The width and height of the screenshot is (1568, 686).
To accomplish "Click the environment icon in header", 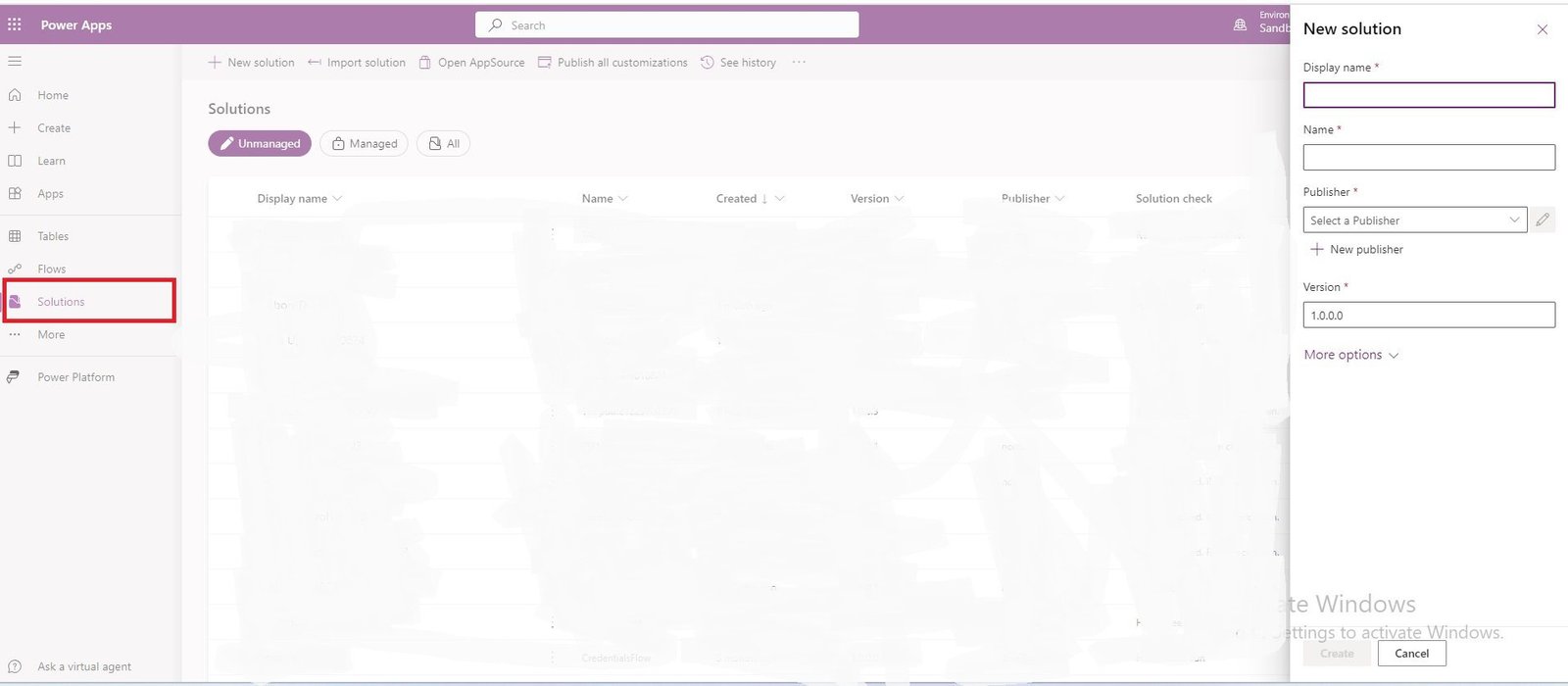I will point(1240,24).
